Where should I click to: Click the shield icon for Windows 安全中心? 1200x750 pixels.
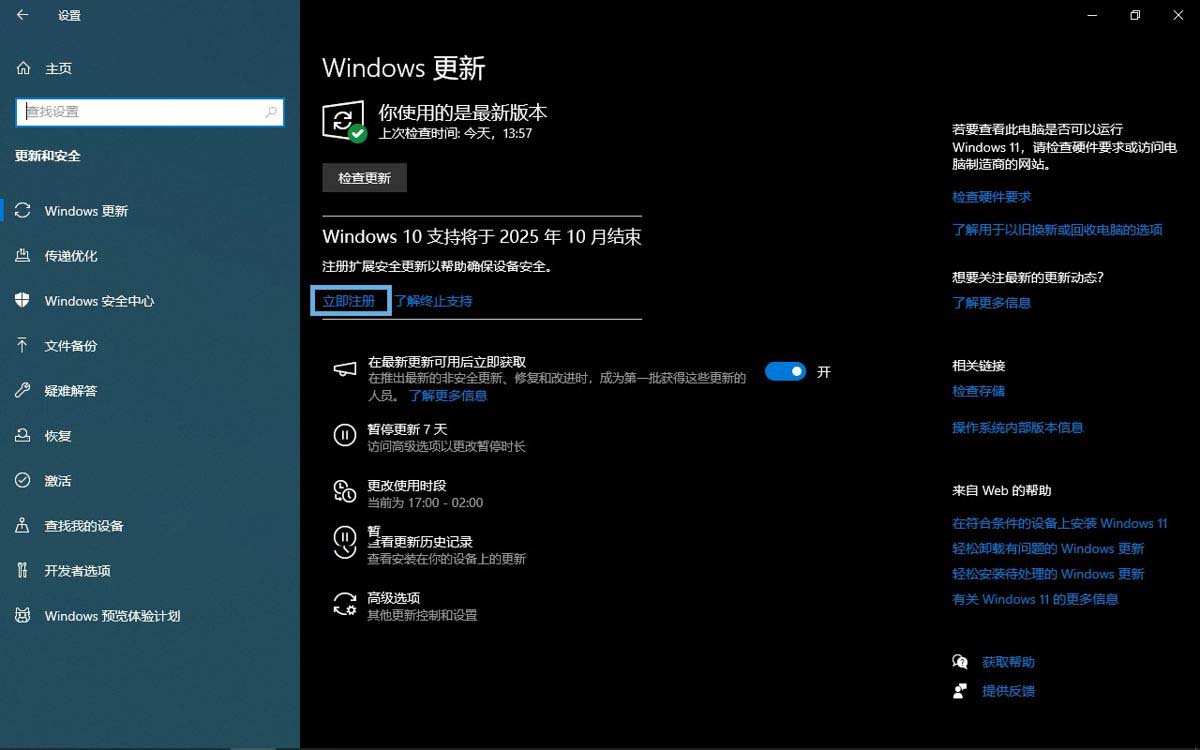click(x=23, y=301)
